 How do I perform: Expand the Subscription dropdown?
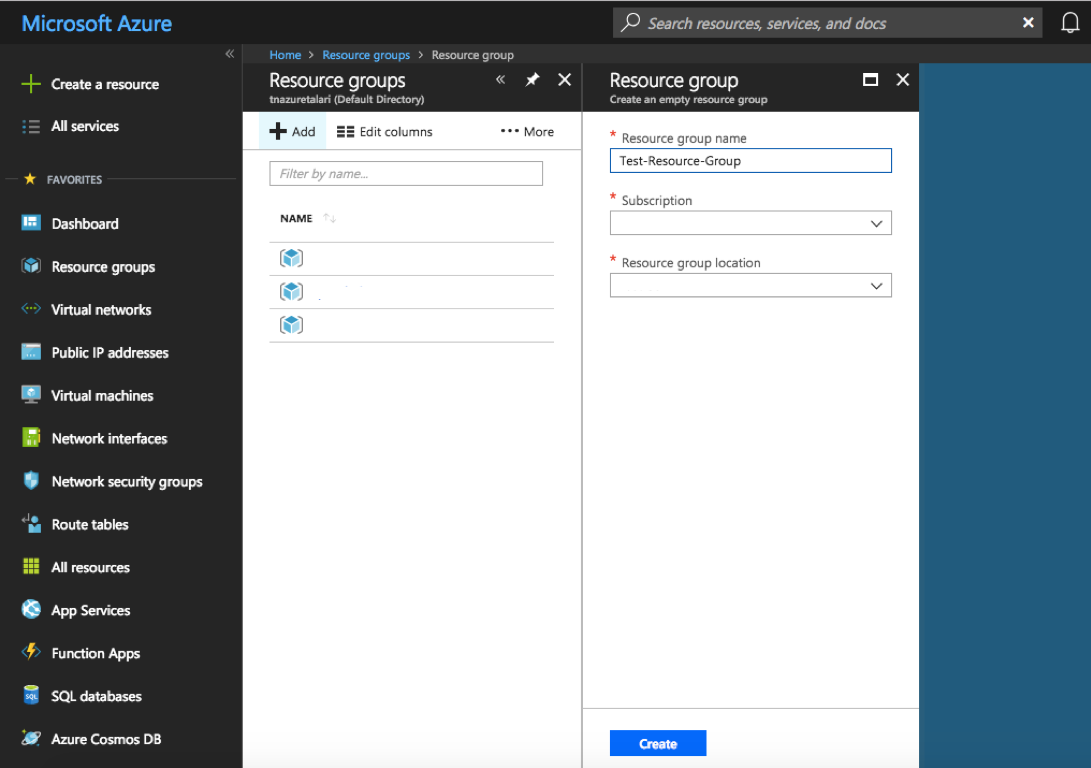750,224
